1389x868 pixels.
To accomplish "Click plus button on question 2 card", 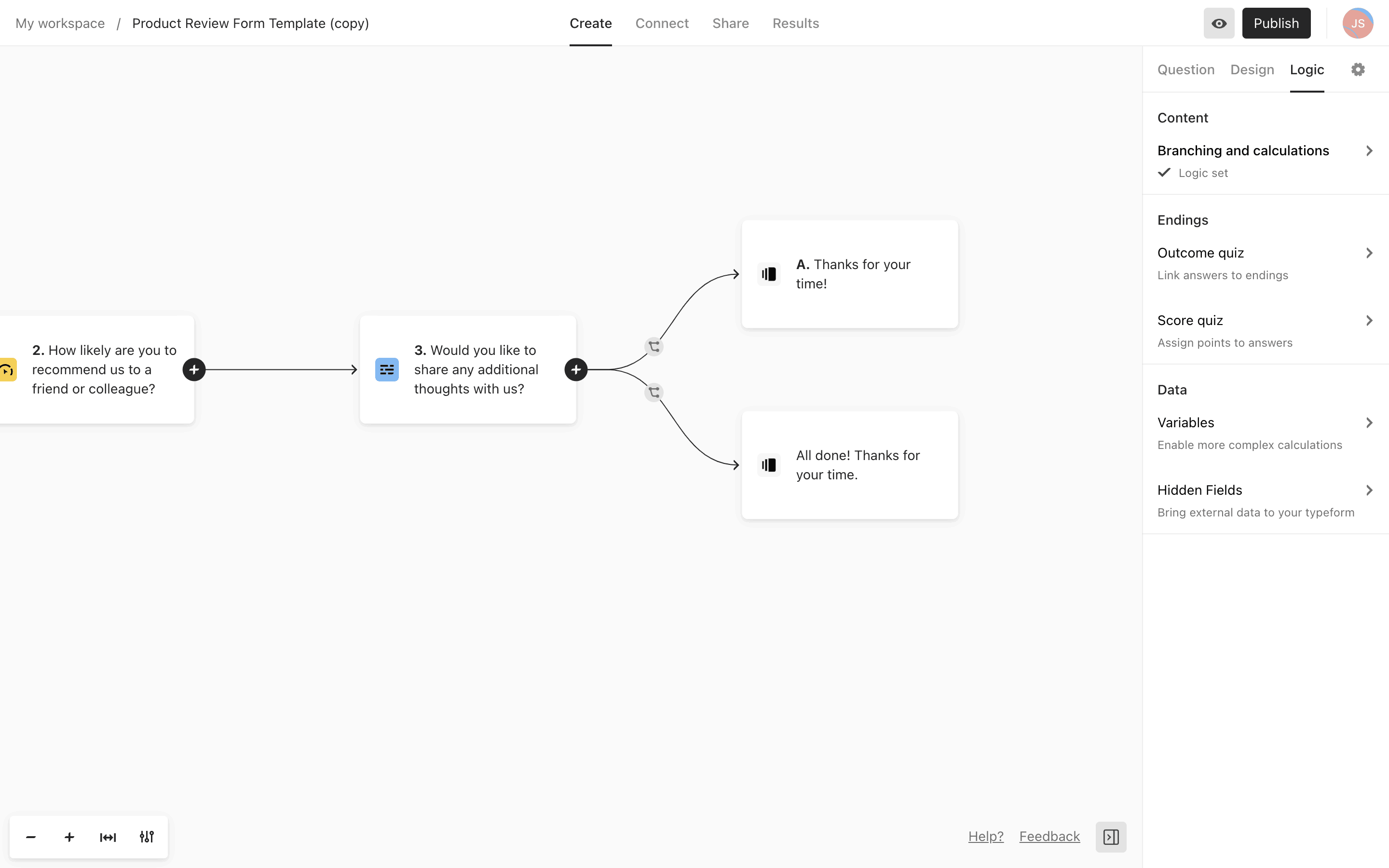I will tap(194, 370).
